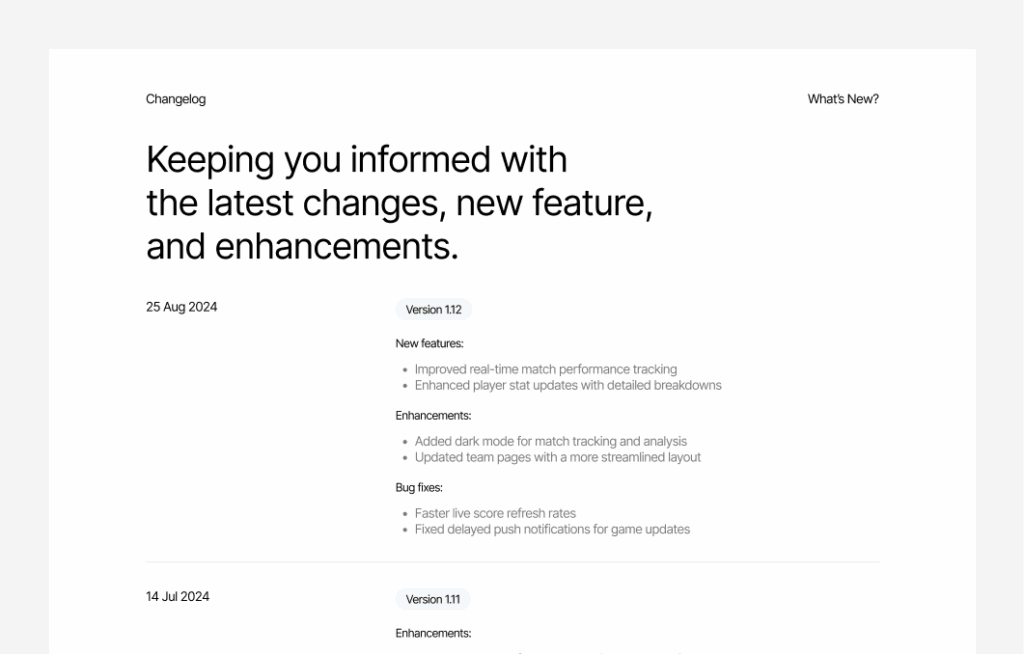Click the updated team pages entry
Viewport: 1024px width, 654px height.
(557, 457)
